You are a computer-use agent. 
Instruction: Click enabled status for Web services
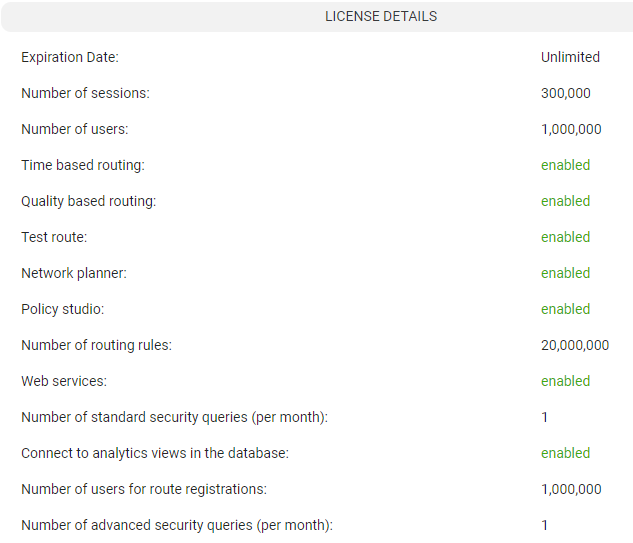[565, 381]
